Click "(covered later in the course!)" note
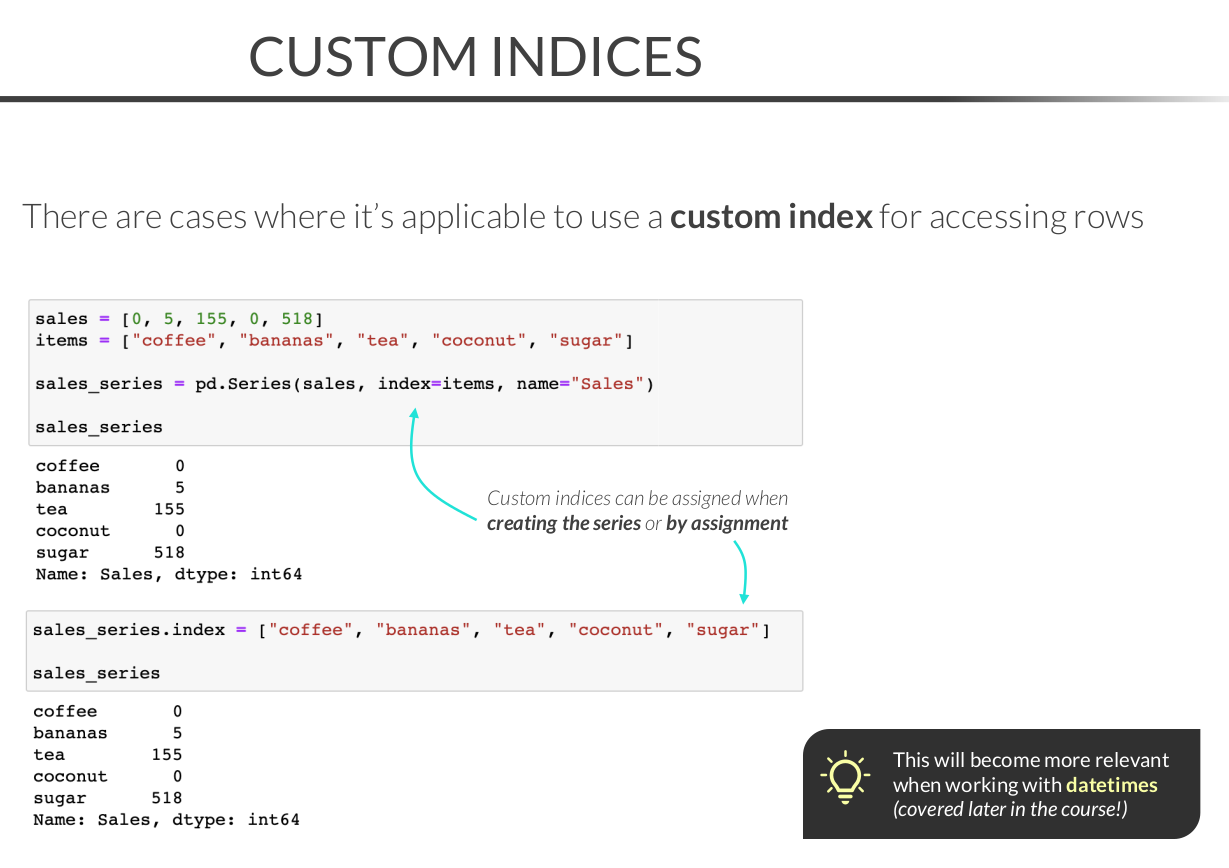This screenshot has height=868, width=1229. click(x=1010, y=809)
